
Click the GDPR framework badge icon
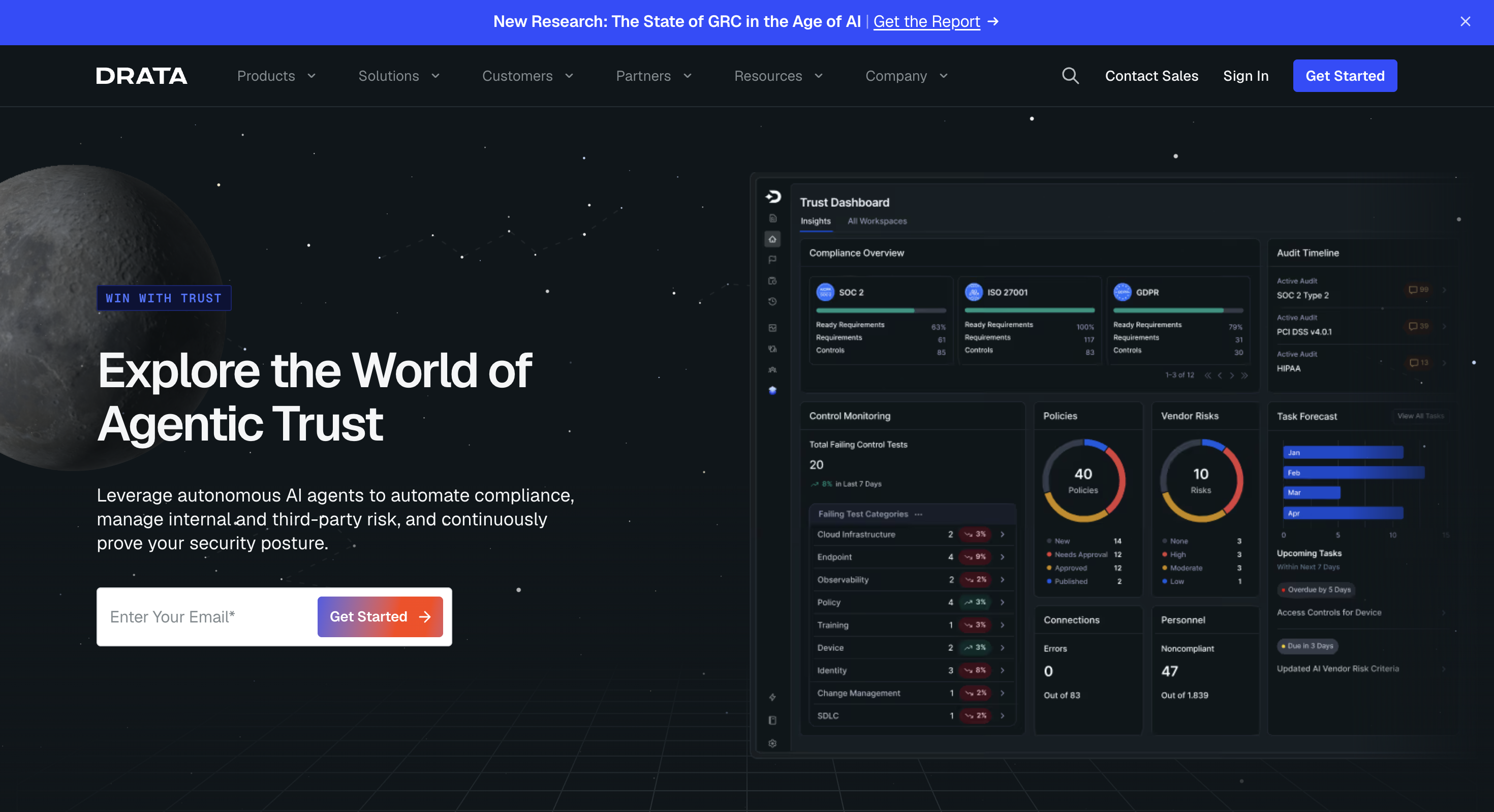click(1122, 292)
